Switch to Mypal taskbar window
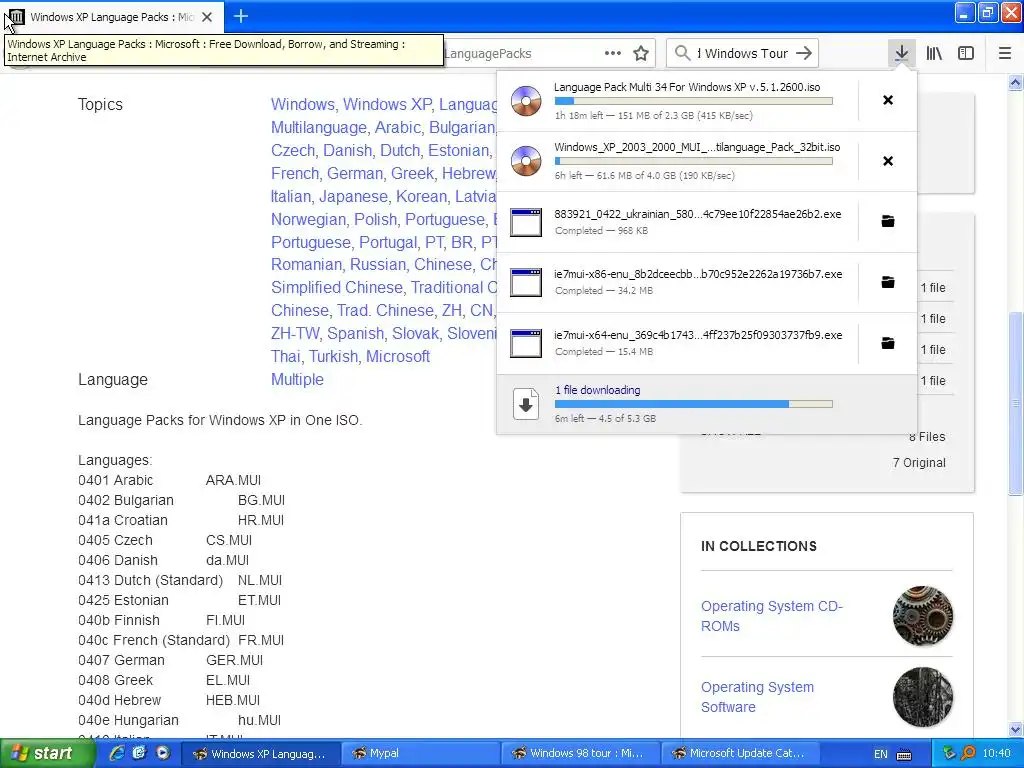Screen dimensions: 1024x768 pyautogui.click(x=421, y=754)
